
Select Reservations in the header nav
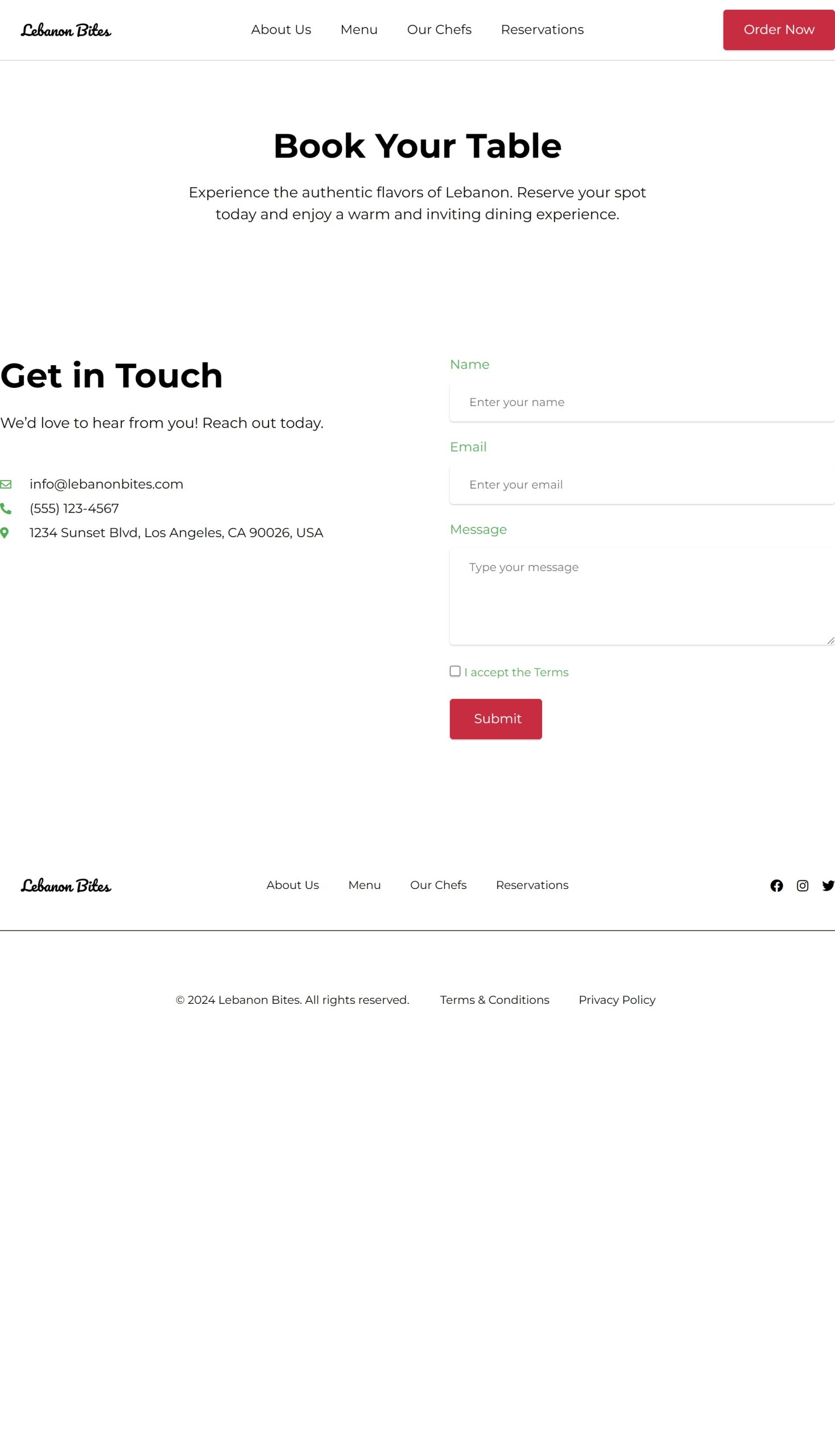tap(542, 30)
